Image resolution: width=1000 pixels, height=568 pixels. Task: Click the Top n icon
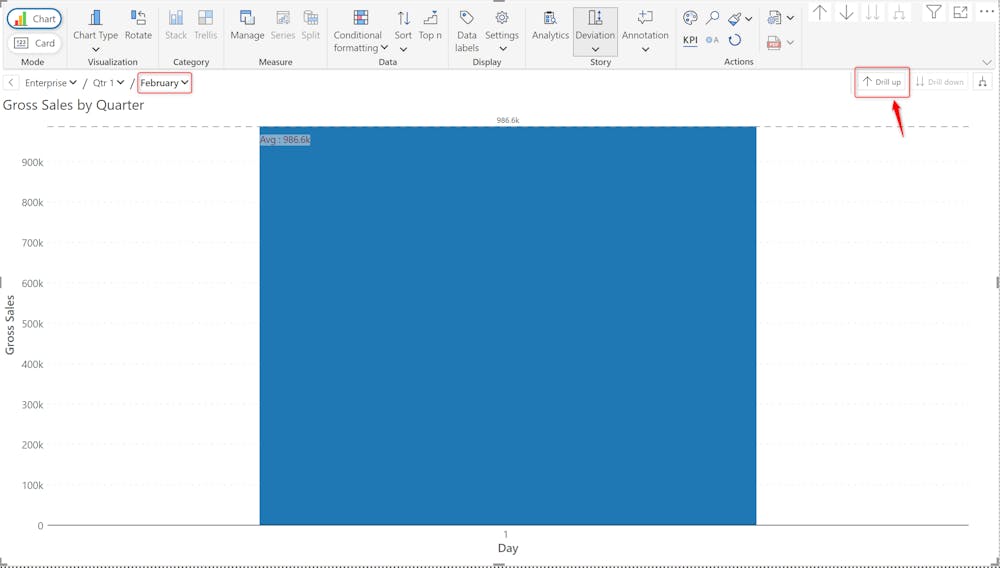click(x=430, y=25)
